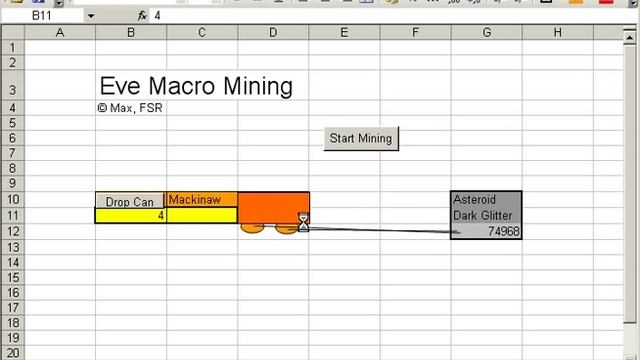
Task: Select column D header
Action: [x=273, y=32]
